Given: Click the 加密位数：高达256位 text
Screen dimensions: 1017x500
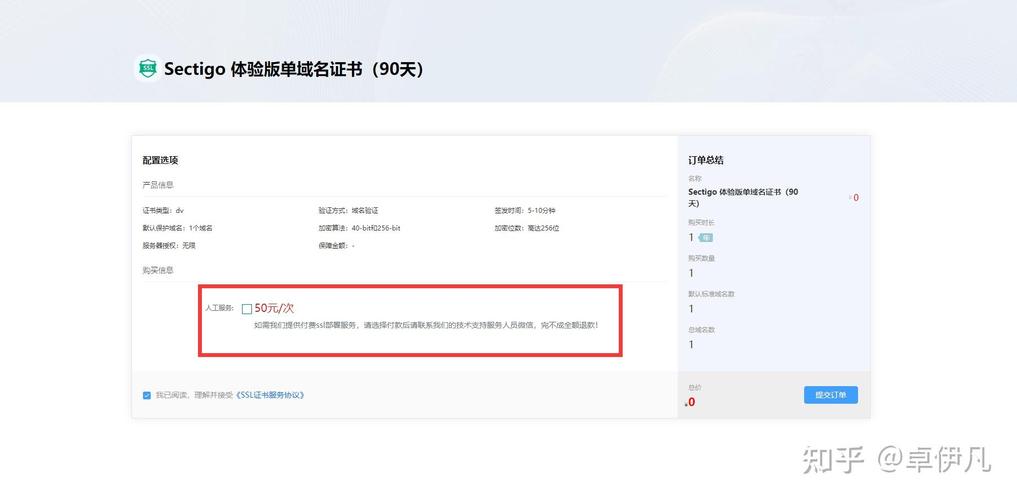Looking at the screenshot, I should pos(527,228).
